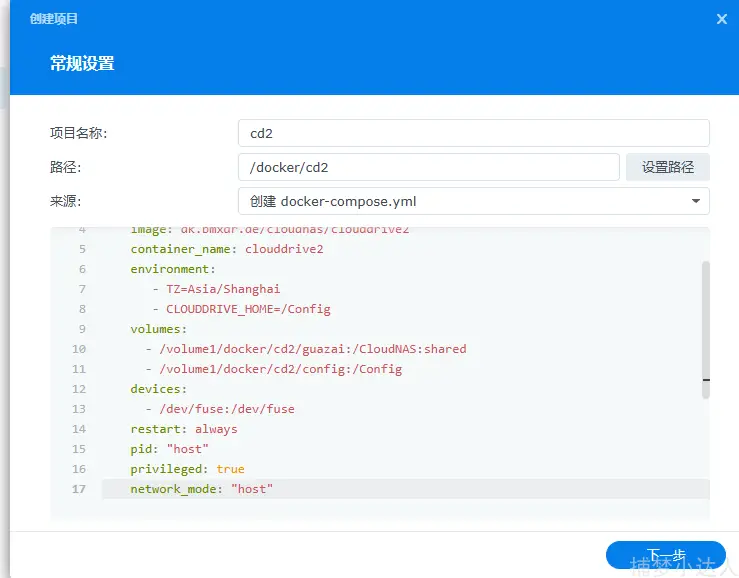The image size is (739, 578).
Task: Click the 项目名称 field containing cd2
Action: click(473, 133)
